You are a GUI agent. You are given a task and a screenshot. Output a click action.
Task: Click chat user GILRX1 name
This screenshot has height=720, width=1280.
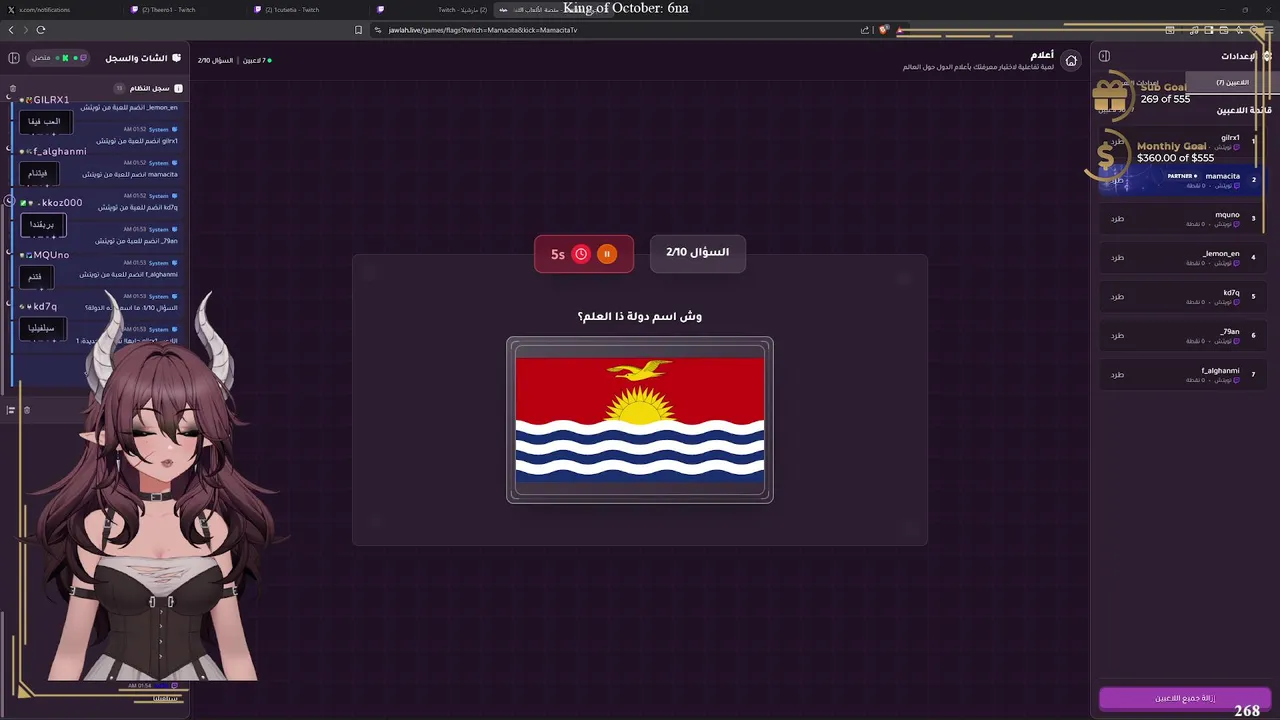coord(51,100)
